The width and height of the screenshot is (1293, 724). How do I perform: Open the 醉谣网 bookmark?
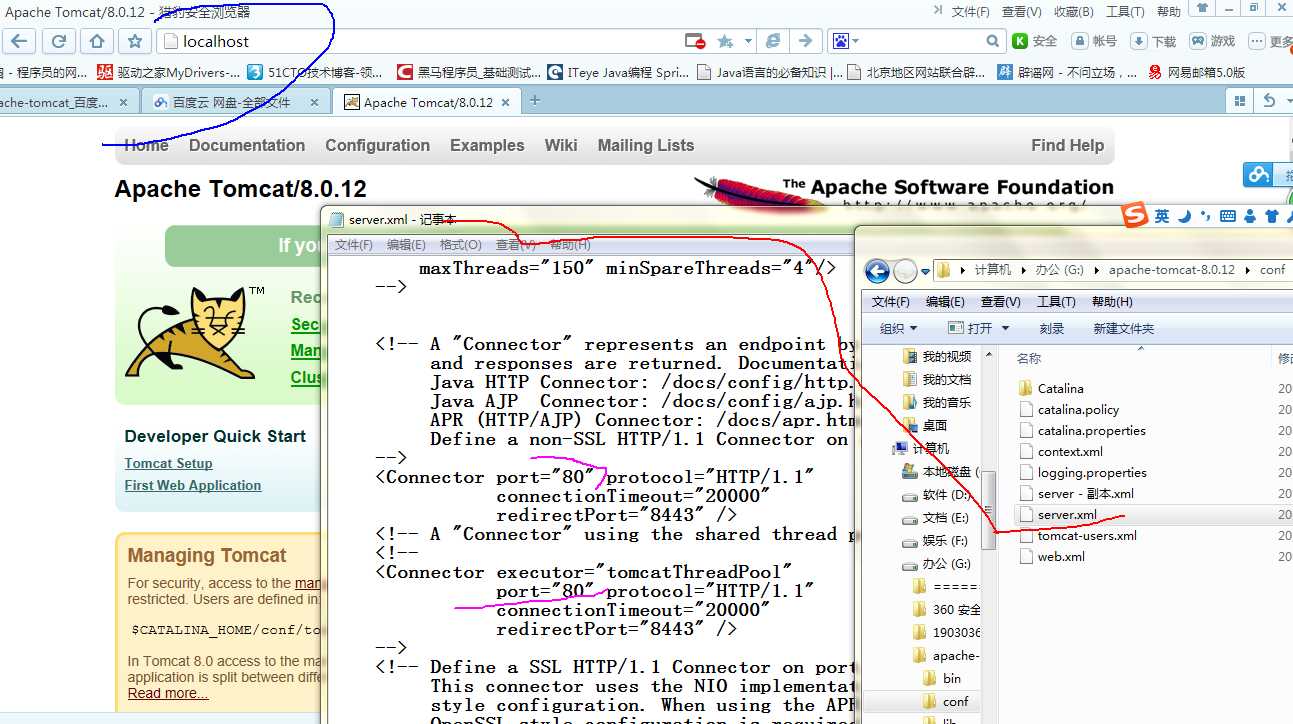1067,72
